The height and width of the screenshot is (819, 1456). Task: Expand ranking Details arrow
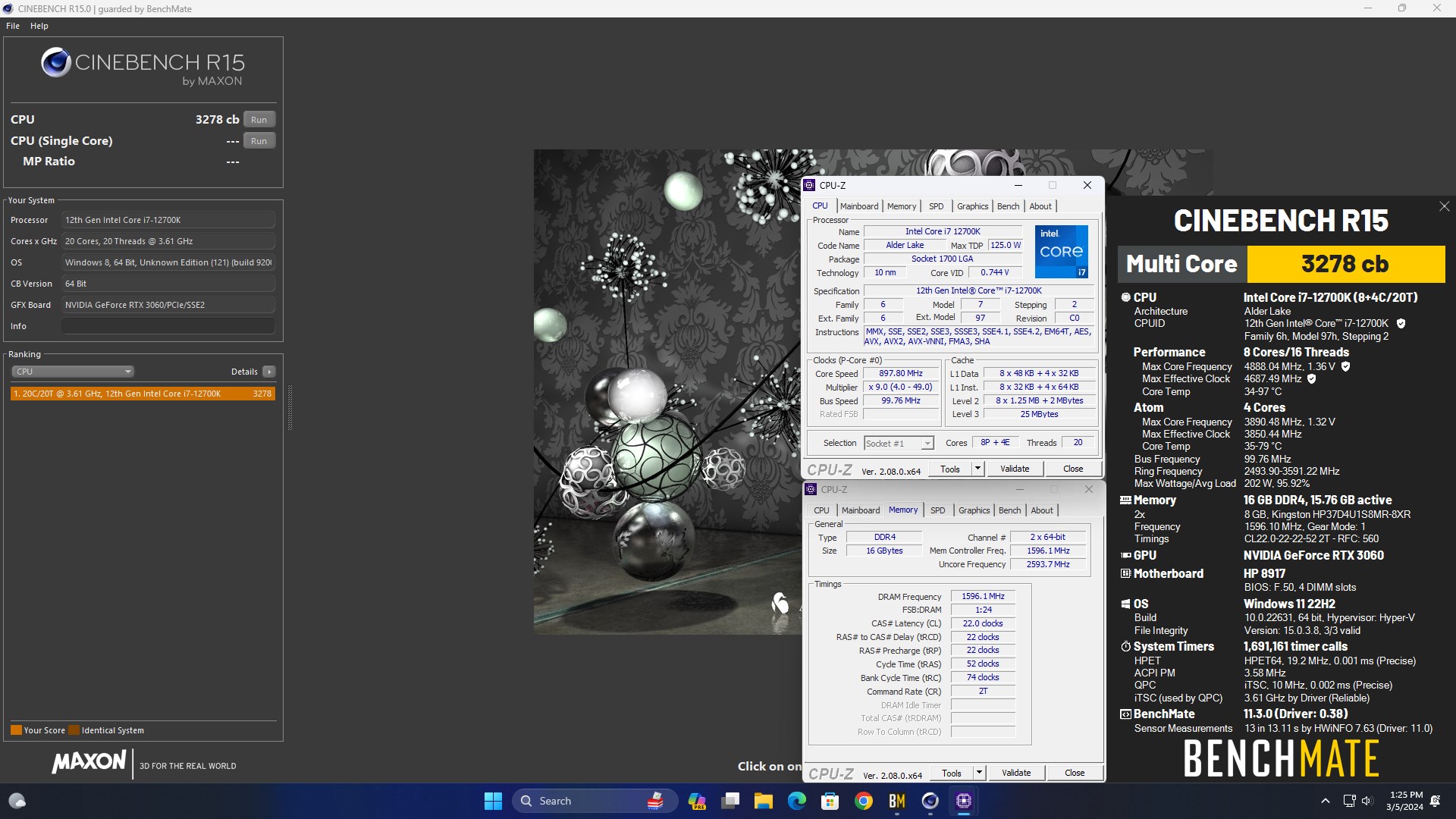click(x=268, y=372)
